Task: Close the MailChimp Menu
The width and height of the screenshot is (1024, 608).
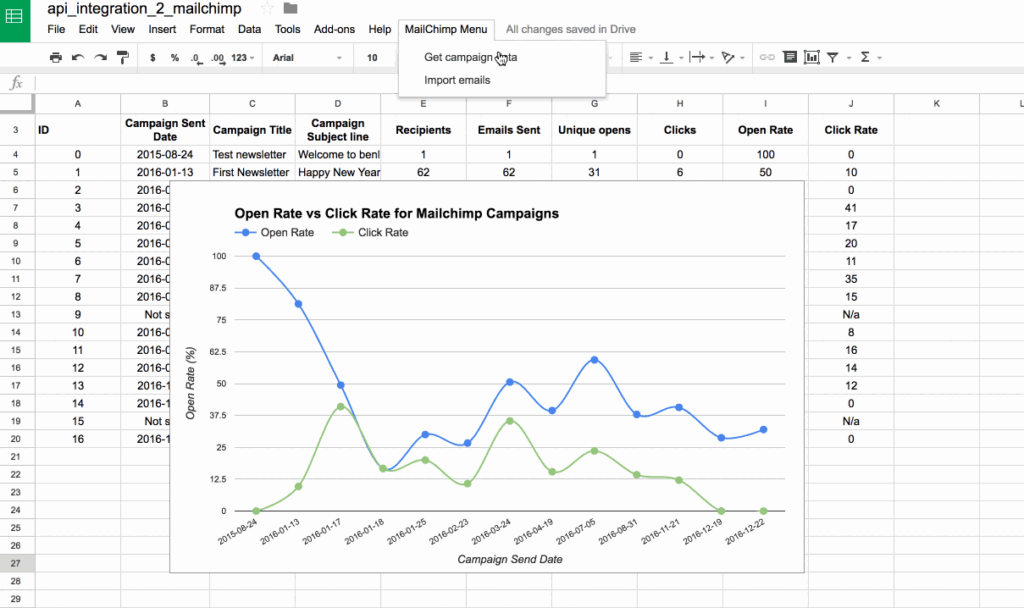Action: [446, 29]
